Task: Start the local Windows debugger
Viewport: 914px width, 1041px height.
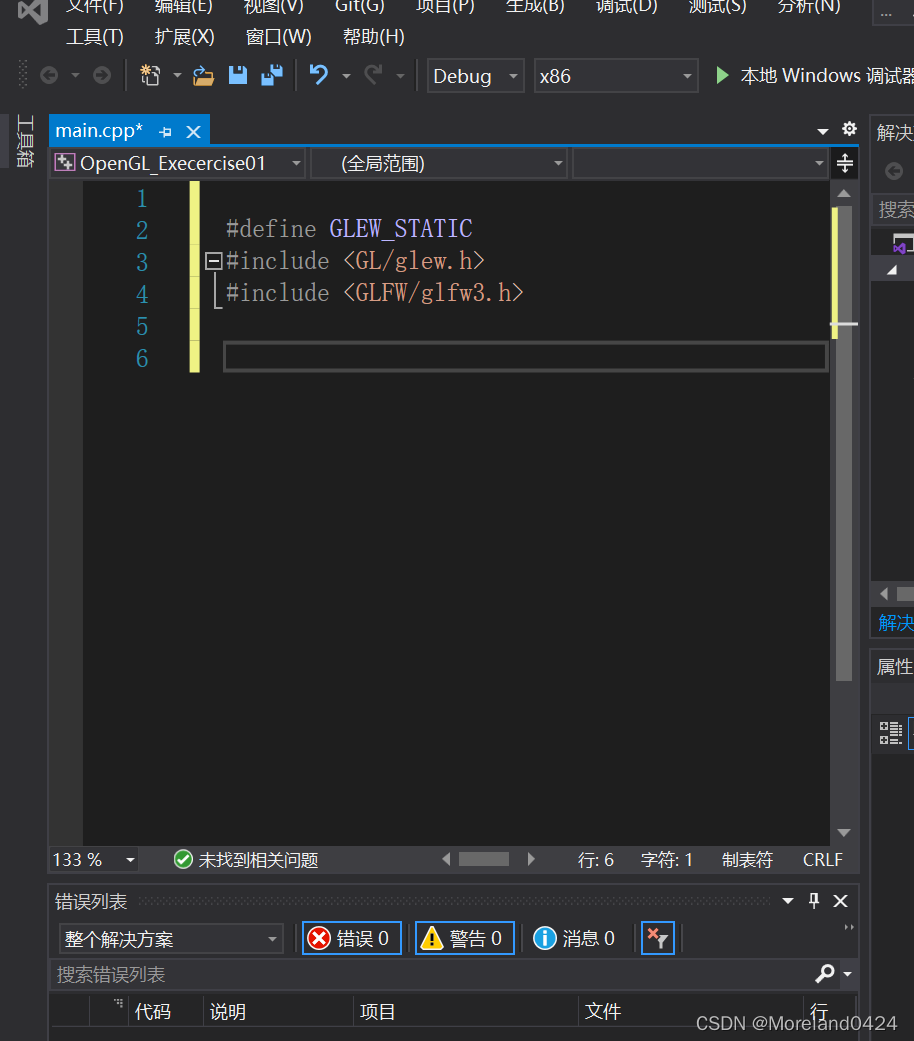Action: click(x=814, y=76)
